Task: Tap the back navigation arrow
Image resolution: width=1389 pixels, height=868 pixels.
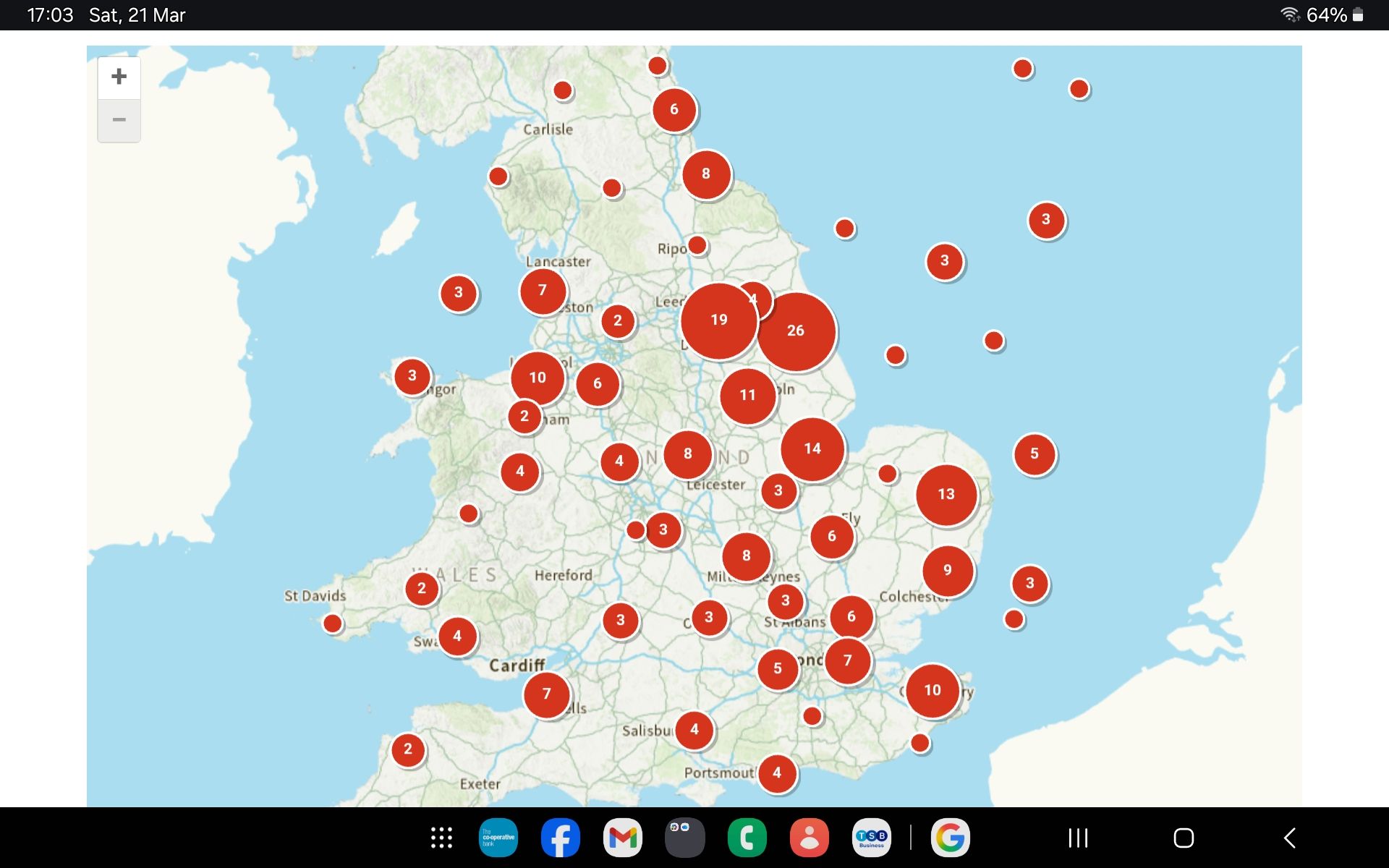Action: pos(1290,838)
